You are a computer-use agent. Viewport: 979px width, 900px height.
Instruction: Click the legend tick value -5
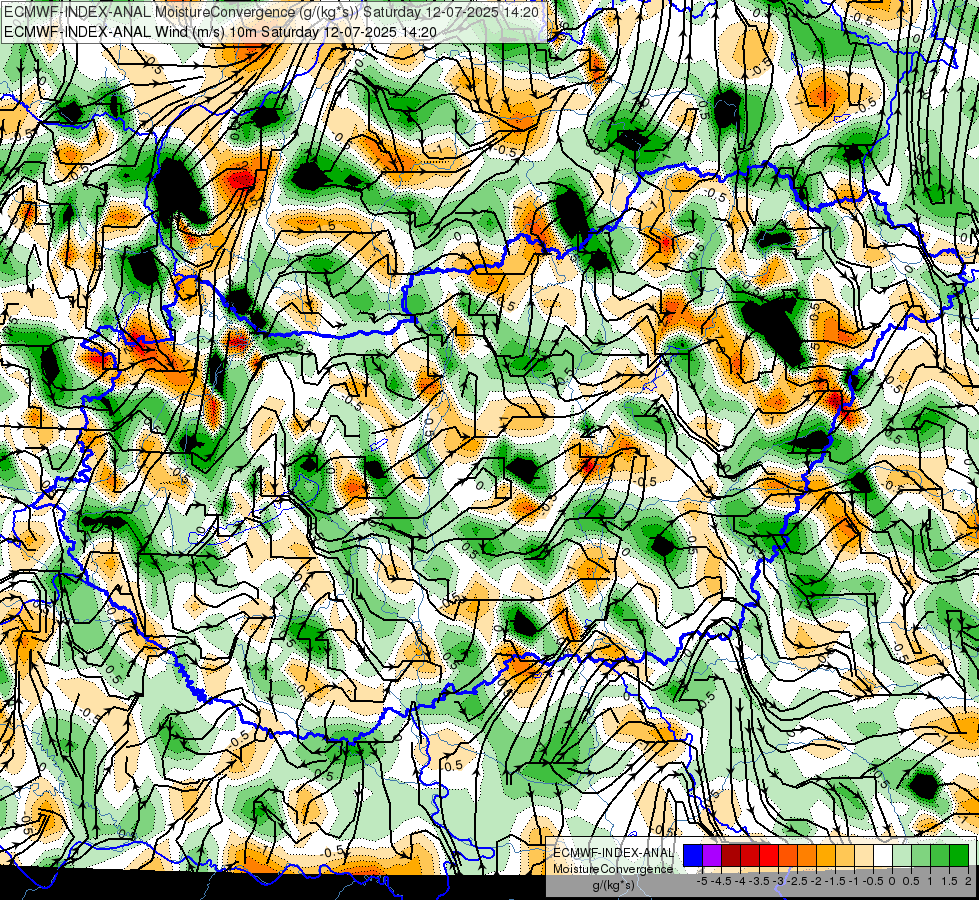pos(702,881)
